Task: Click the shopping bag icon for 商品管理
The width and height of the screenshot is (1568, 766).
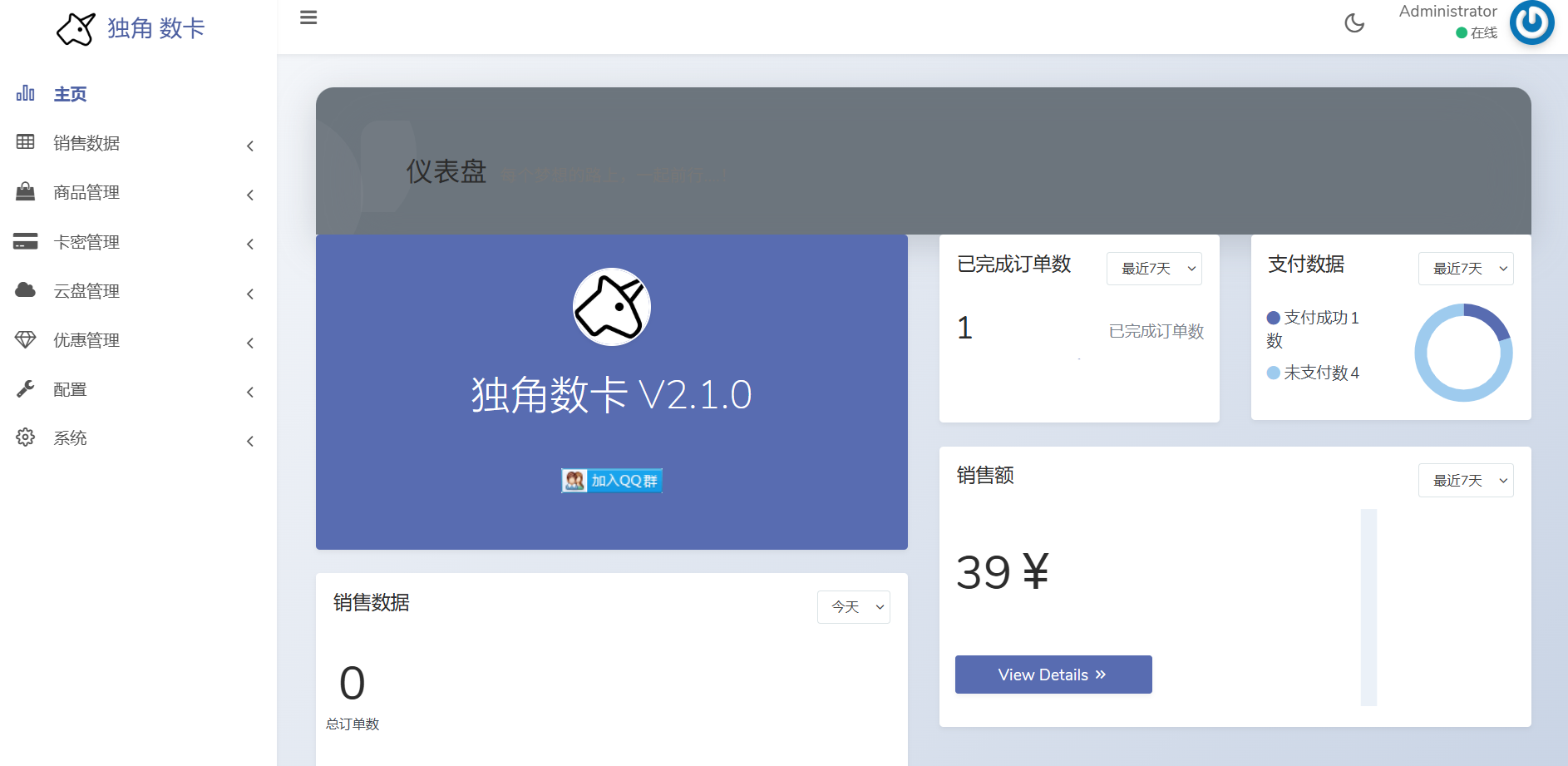Action: click(x=26, y=192)
